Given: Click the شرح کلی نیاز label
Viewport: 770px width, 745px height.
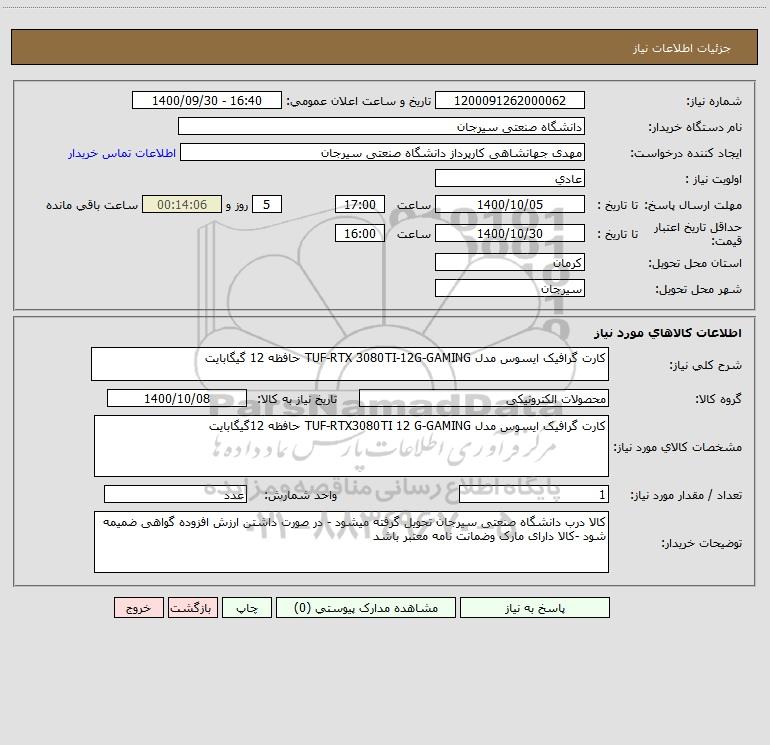Looking at the screenshot, I should coord(706,365).
